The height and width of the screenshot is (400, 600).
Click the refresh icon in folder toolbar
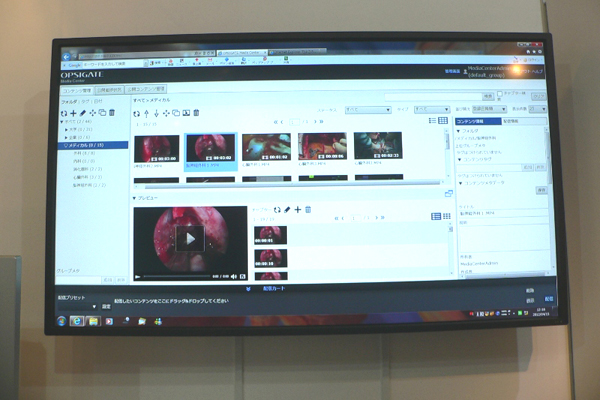click(x=64, y=113)
